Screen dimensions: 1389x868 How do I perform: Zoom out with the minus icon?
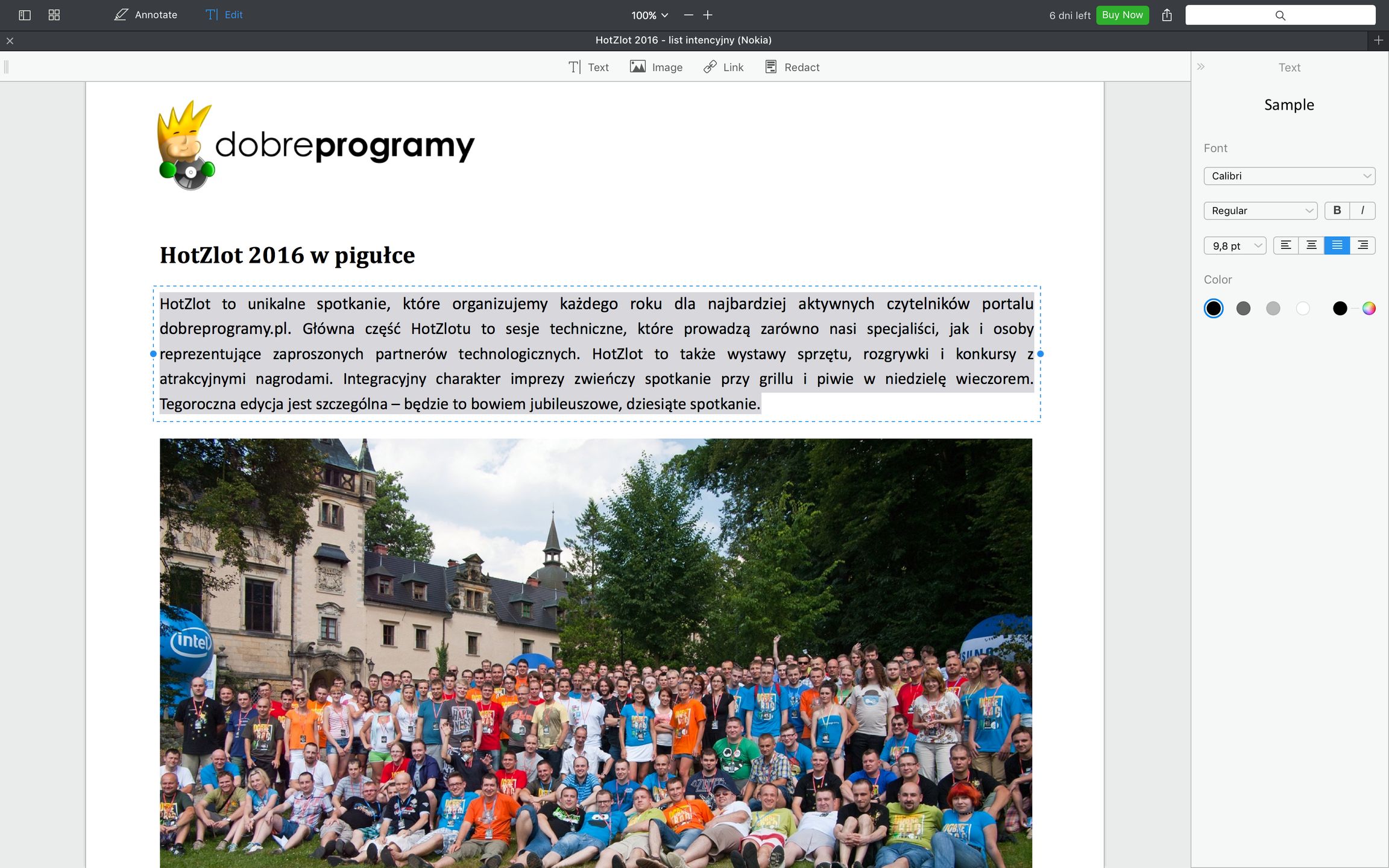coord(688,15)
